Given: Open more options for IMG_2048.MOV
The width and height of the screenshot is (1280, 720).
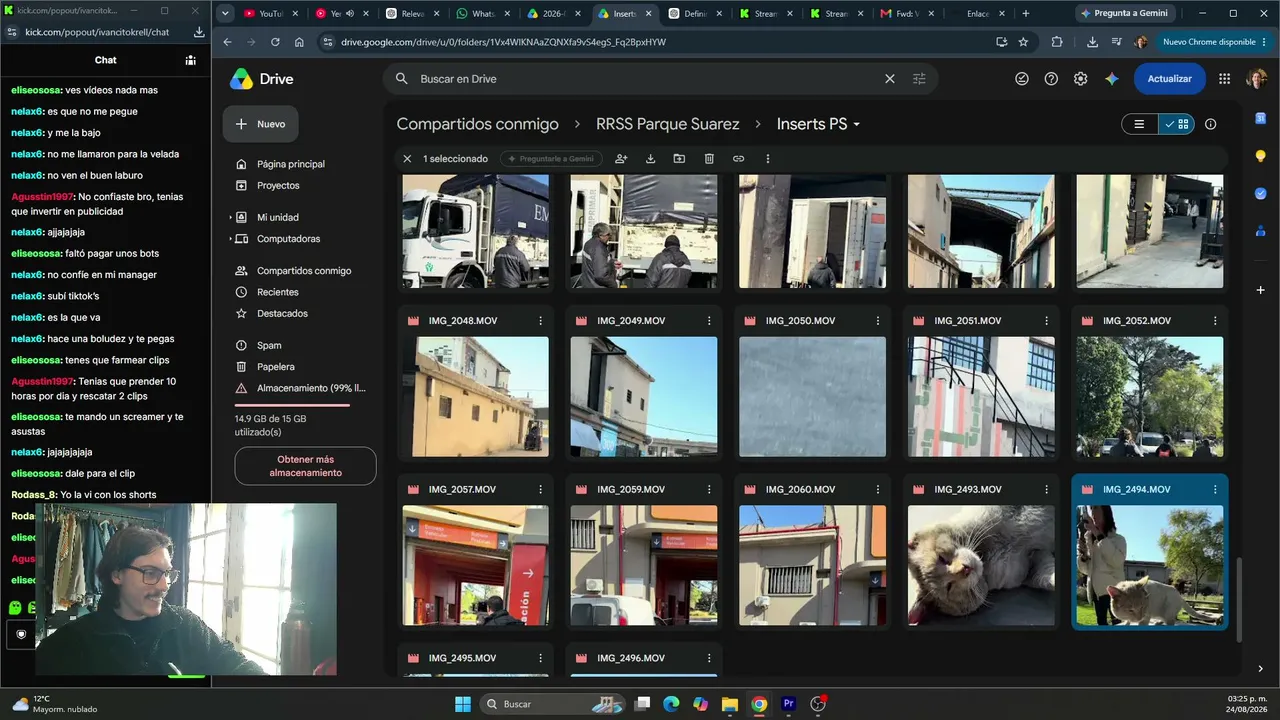Looking at the screenshot, I should pyautogui.click(x=541, y=321).
